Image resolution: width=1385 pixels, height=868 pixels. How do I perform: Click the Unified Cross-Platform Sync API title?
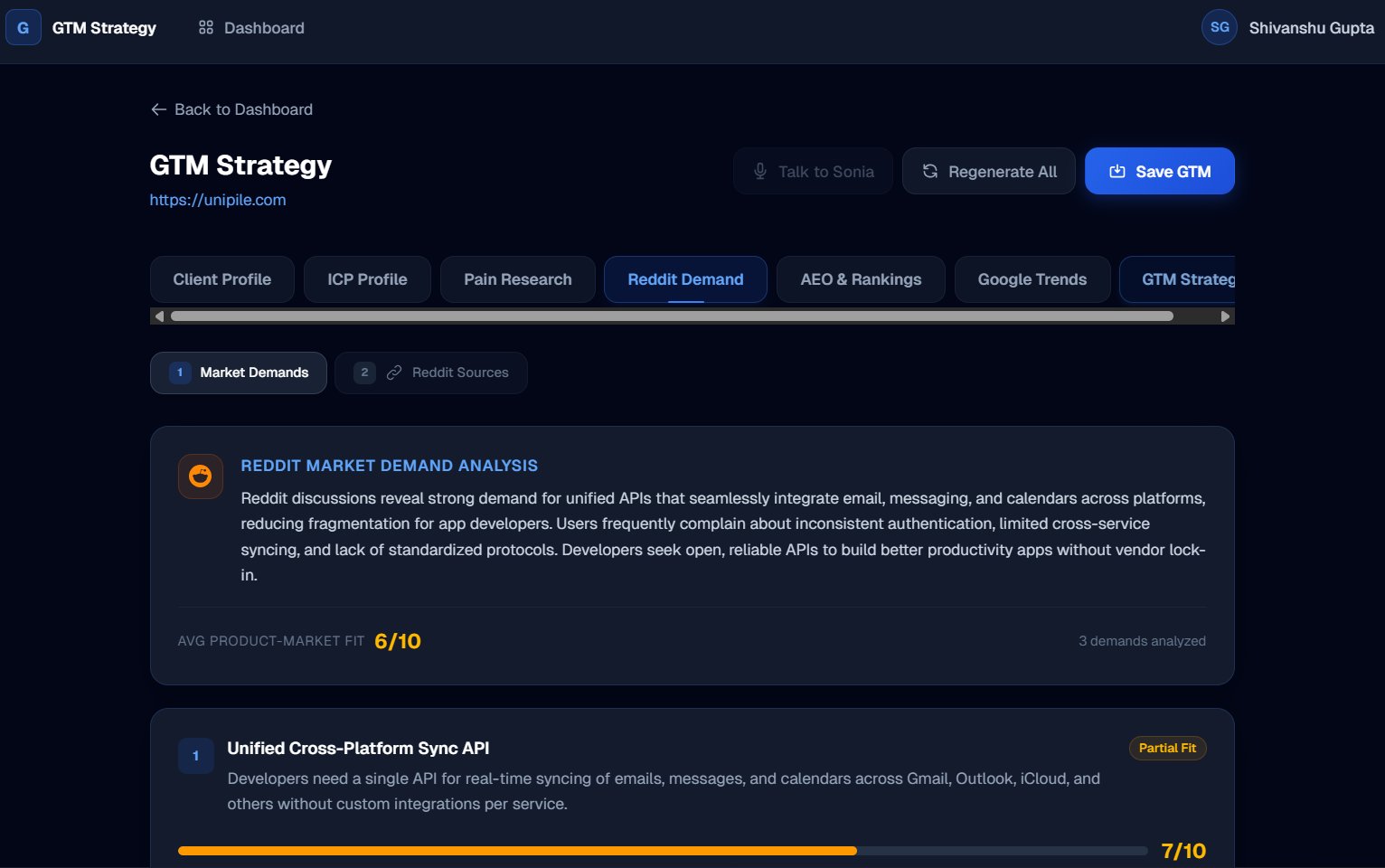(x=359, y=749)
